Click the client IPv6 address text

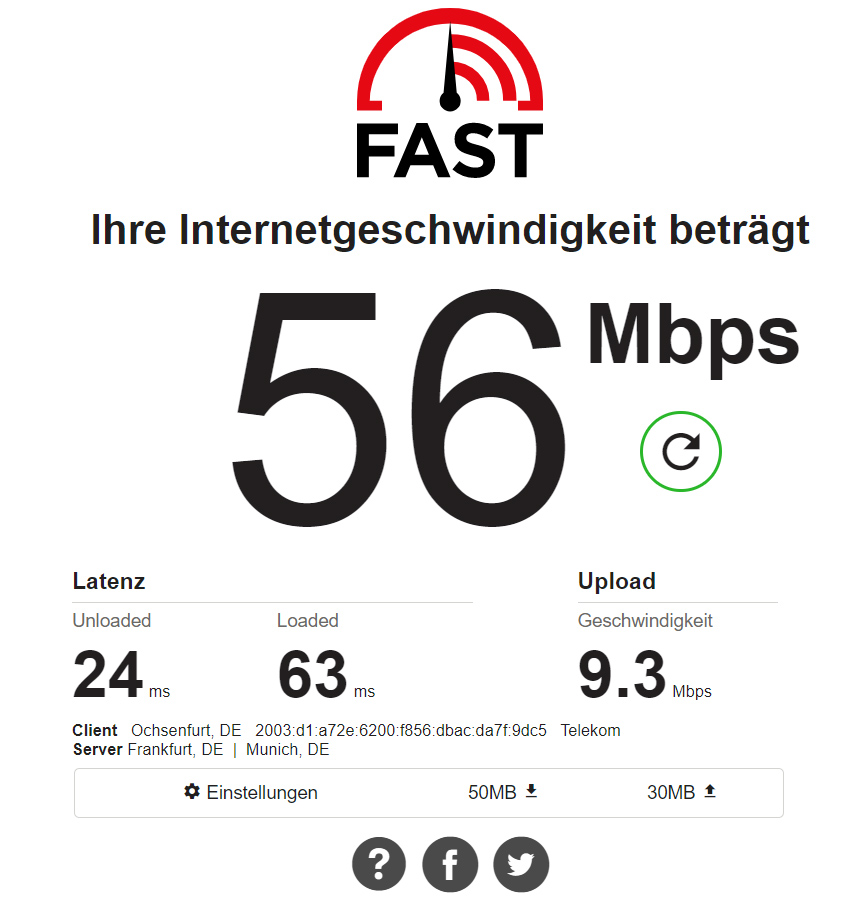click(x=401, y=730)
